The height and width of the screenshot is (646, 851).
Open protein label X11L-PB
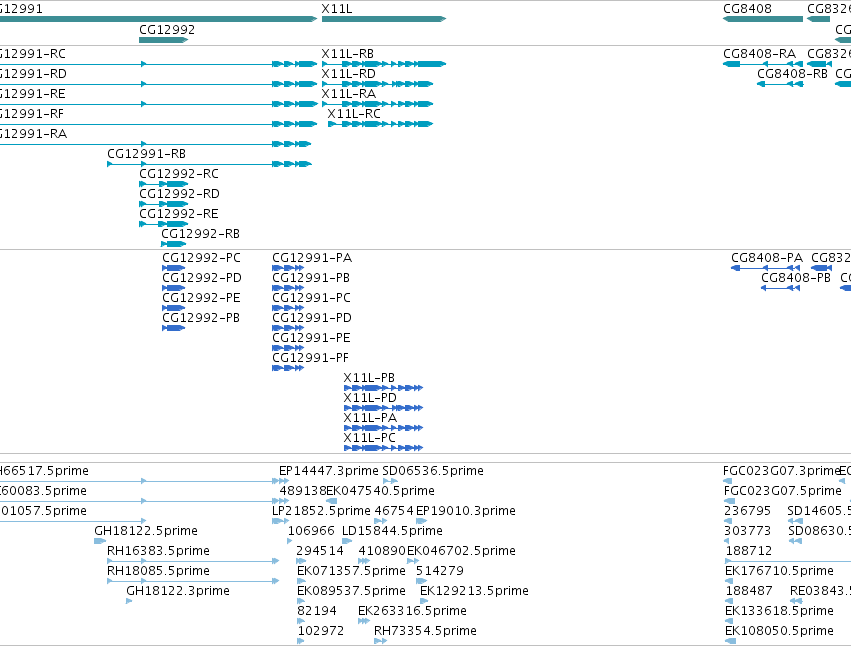click(369, 378)
